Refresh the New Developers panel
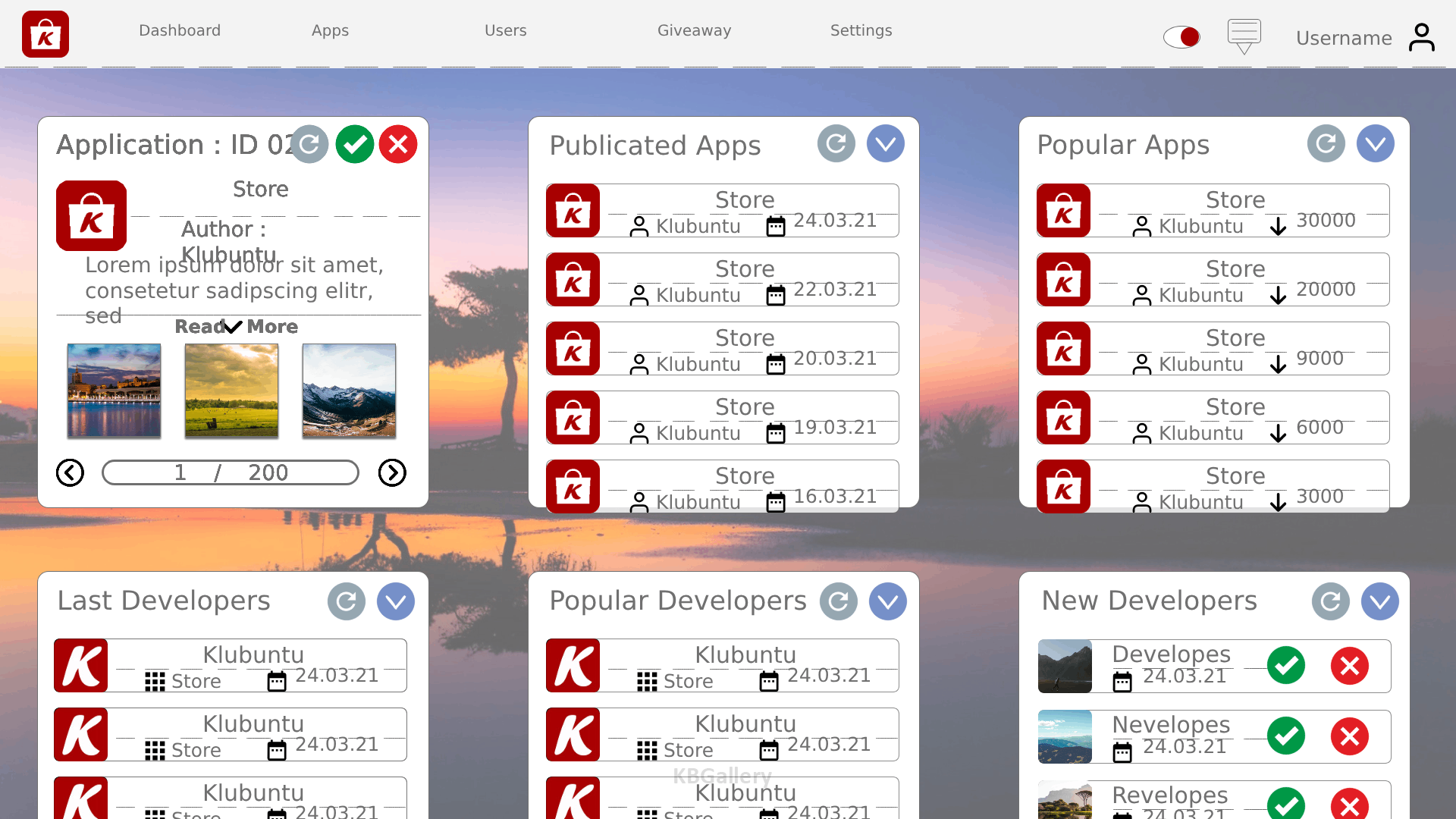The image size is (1456, 819). coord(1331,601)
